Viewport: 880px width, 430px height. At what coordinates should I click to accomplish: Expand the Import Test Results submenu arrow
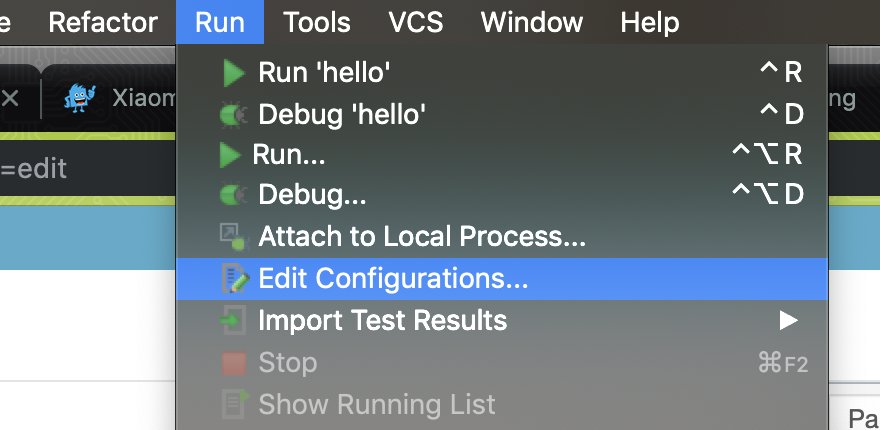click(789, 321)
